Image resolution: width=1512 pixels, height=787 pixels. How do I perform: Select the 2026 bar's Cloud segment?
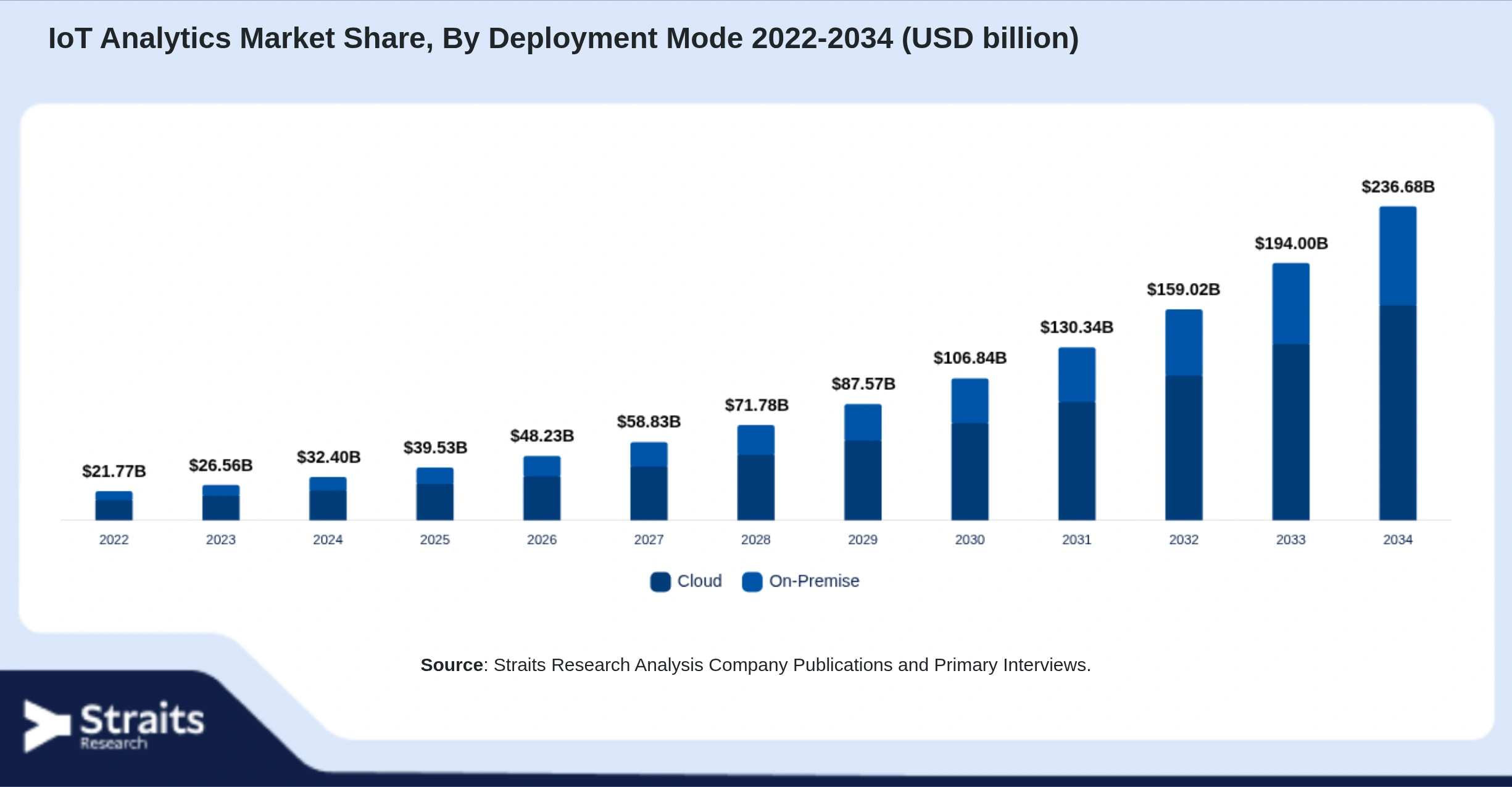pos(542,498)
